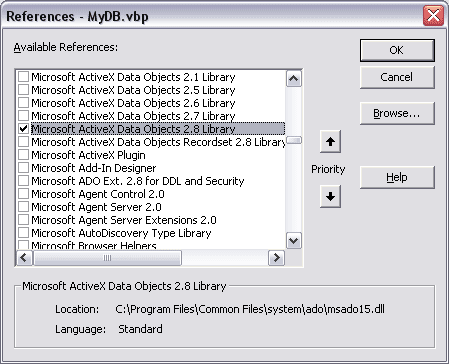The image size is (449, 364).
Task: Uncheck Microsoft ActiveX Data Objects 2.8 Library
Action: click(23, 129)
